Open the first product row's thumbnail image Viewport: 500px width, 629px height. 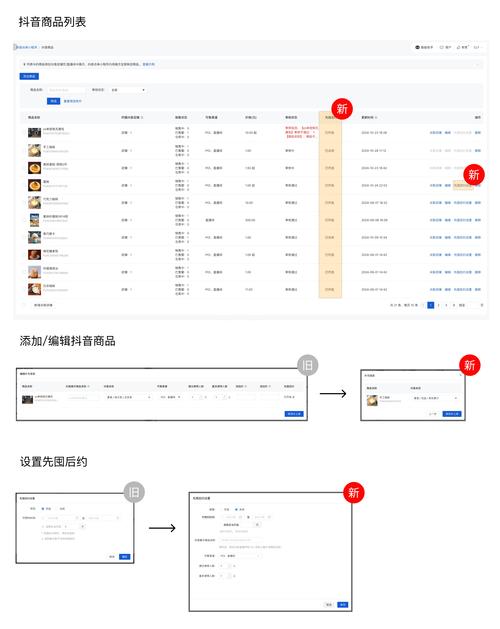pos(35,132)
